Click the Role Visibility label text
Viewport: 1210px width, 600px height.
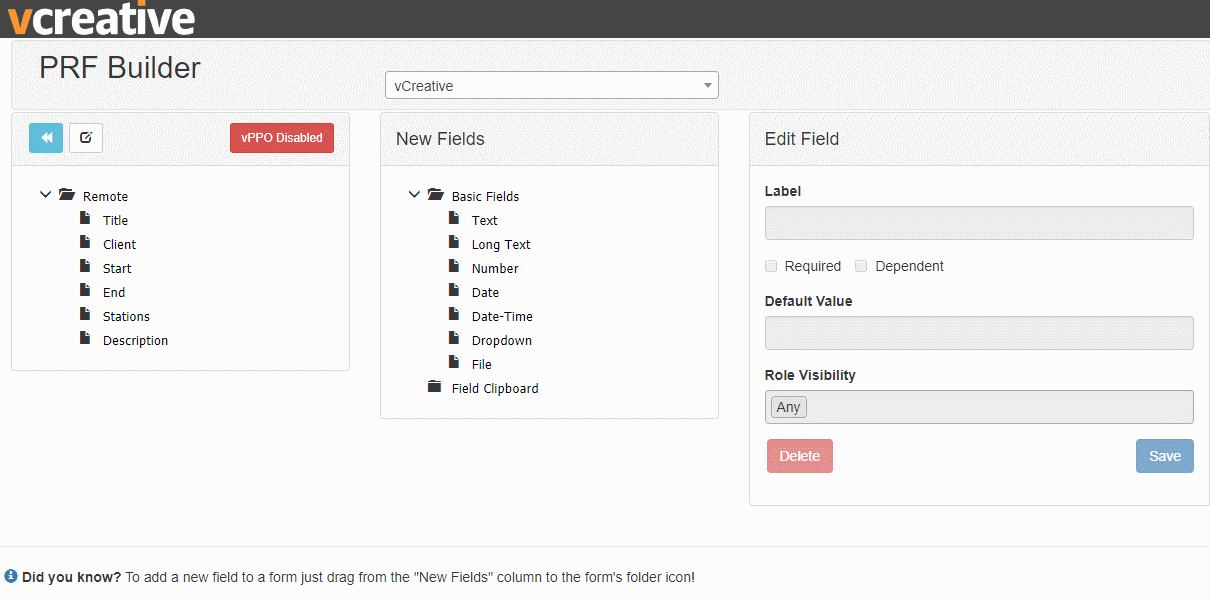[x=810, y=375]
